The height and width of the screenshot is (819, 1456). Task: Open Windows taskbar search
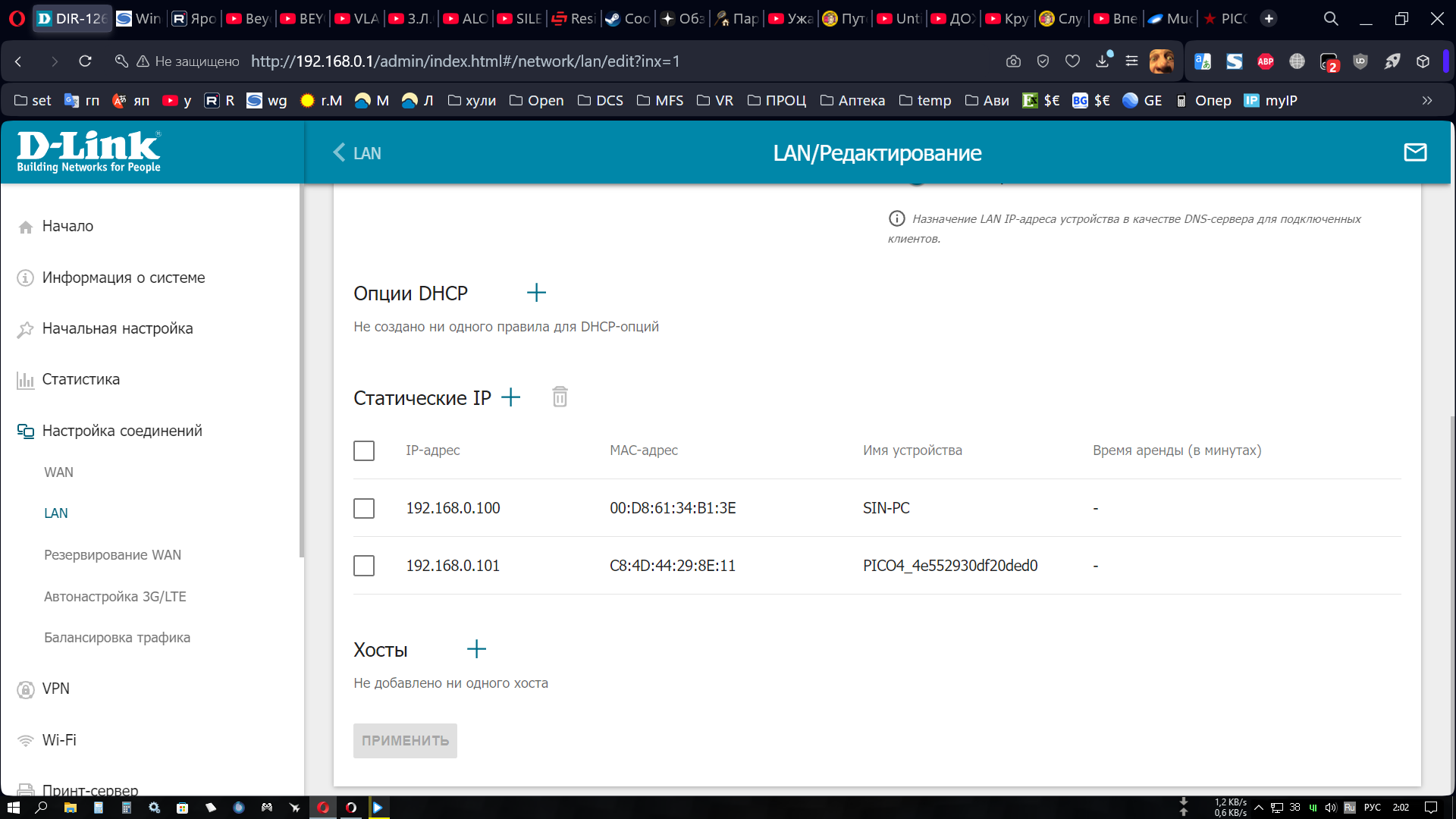tap(41, 808)
